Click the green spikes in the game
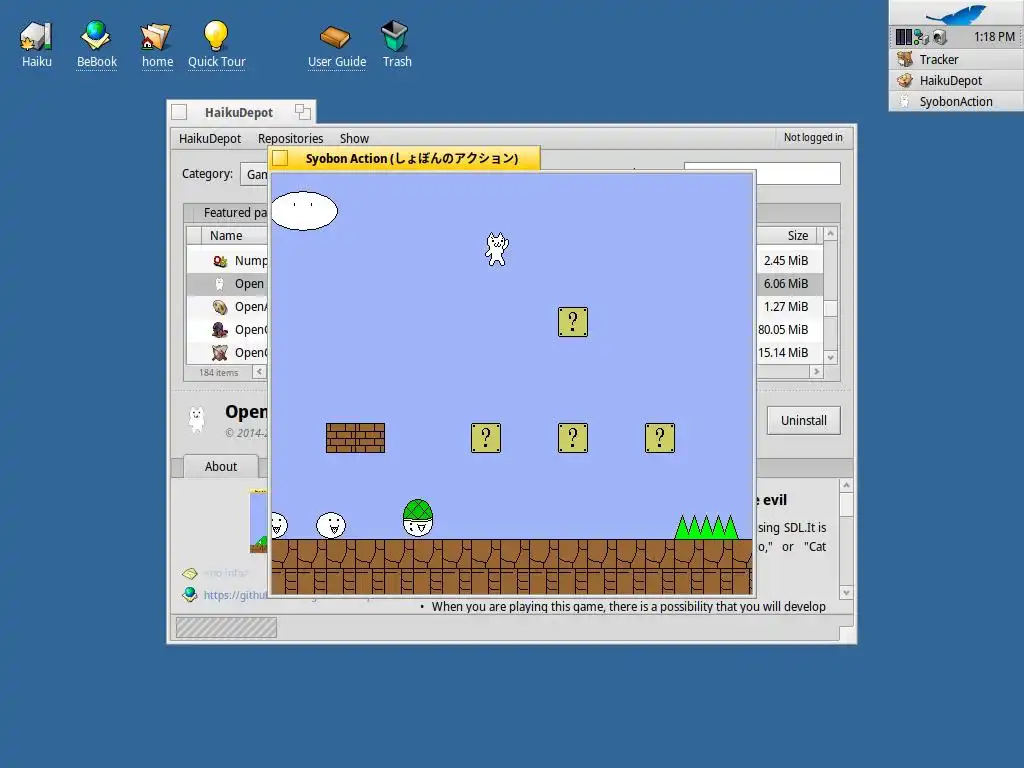 coord(707,527)
